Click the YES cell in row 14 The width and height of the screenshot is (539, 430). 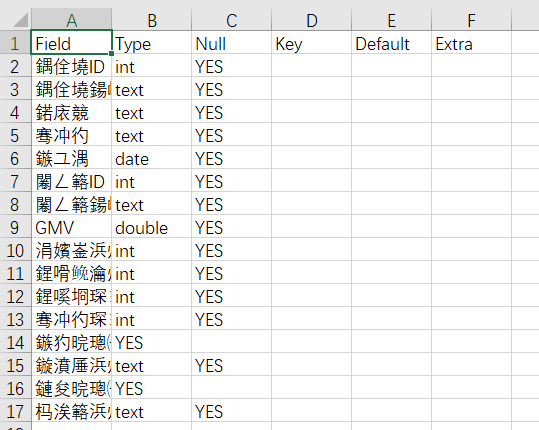point(152,342)
